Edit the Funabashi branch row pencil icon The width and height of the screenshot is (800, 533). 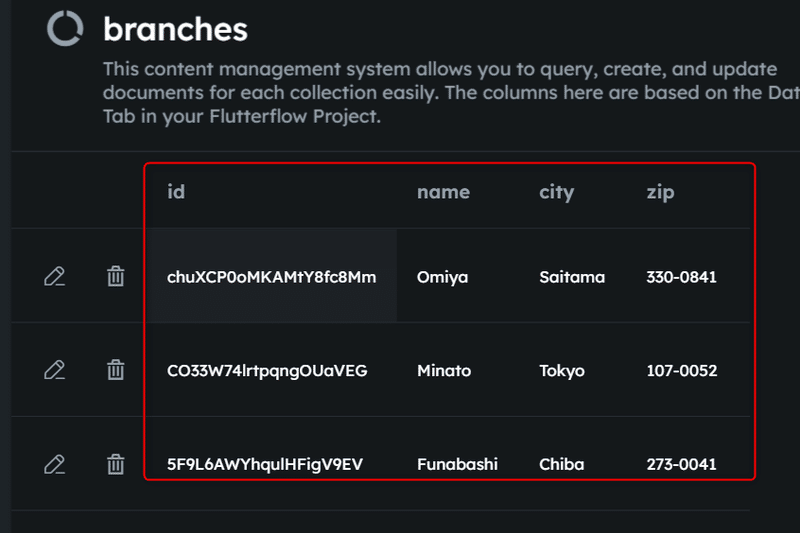(x=55, y=465)
